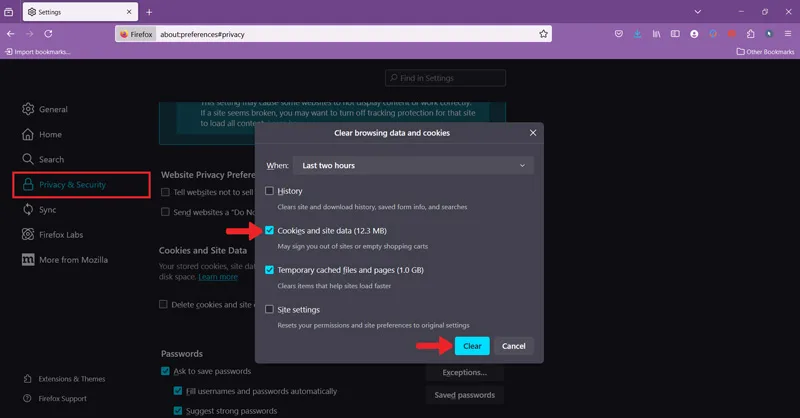Open the Downloads toolbar icon
The image size is (800, 418).
637,34
